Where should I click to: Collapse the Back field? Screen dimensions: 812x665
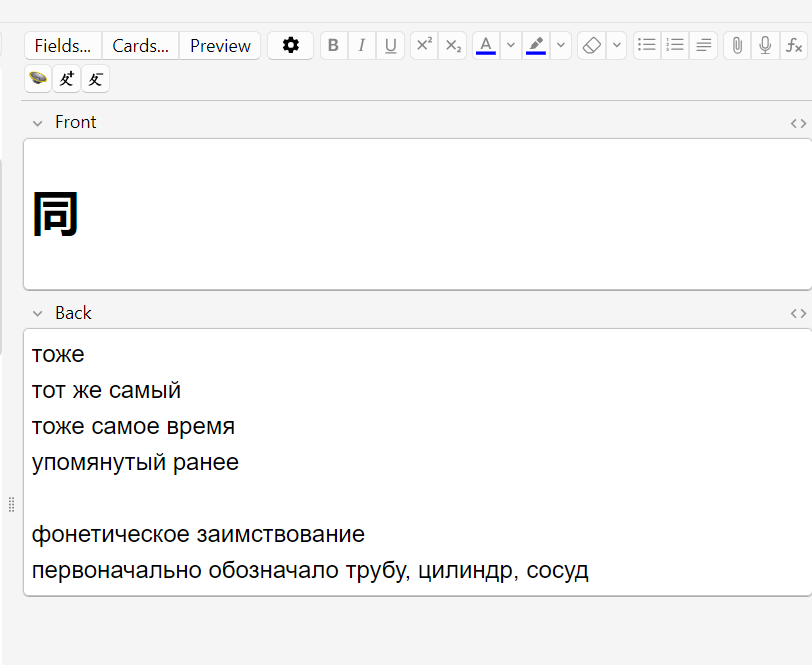[37, 314]
